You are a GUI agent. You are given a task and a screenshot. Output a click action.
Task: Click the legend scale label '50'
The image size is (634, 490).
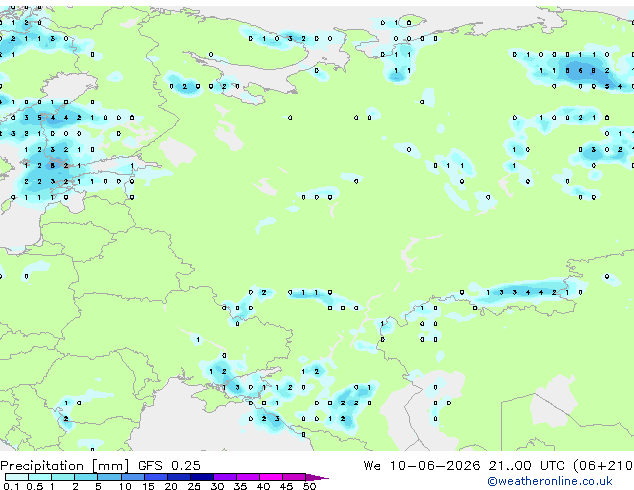(309, 486)
